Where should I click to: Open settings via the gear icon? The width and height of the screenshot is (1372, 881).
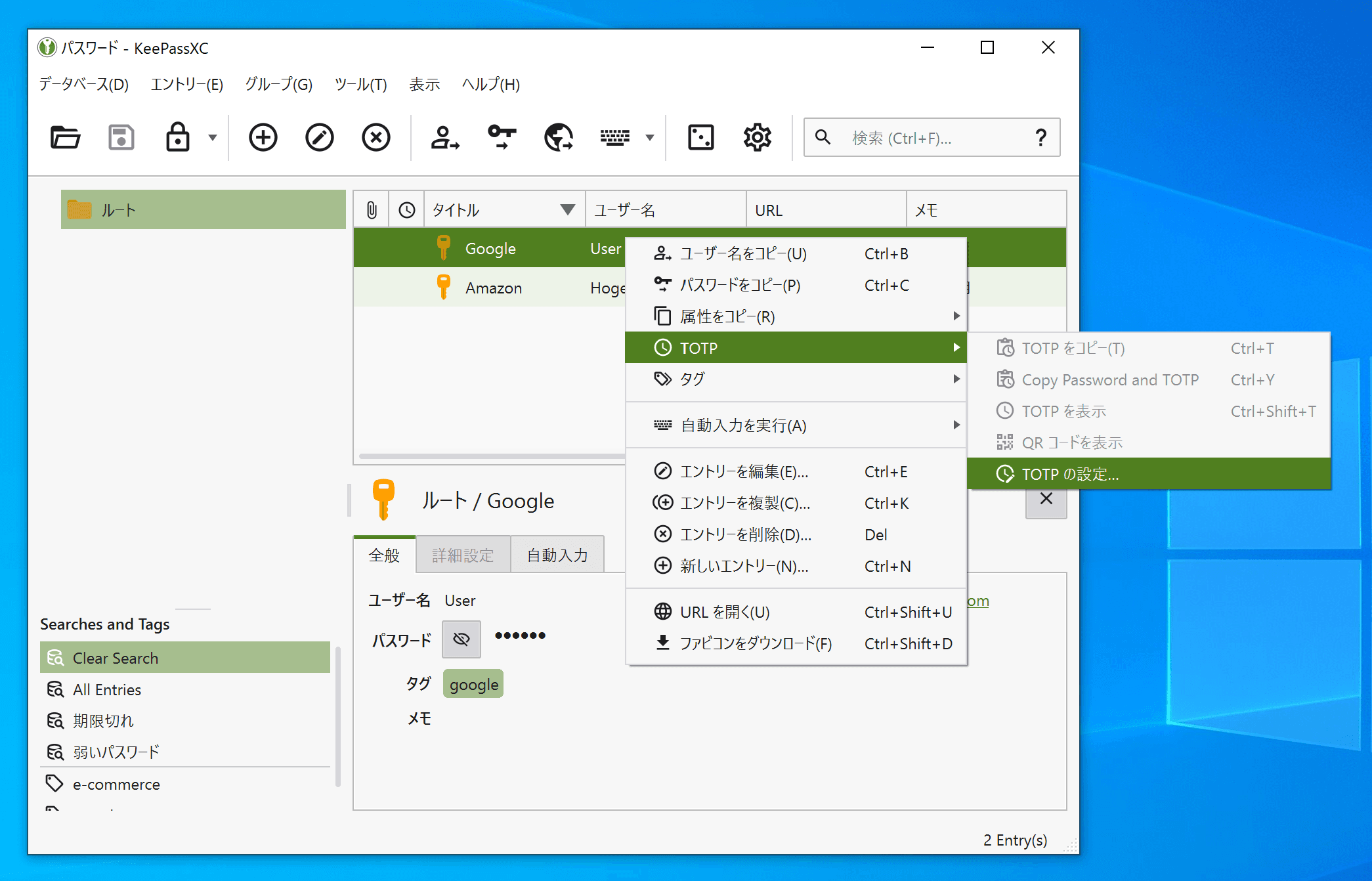coord(757,138)
